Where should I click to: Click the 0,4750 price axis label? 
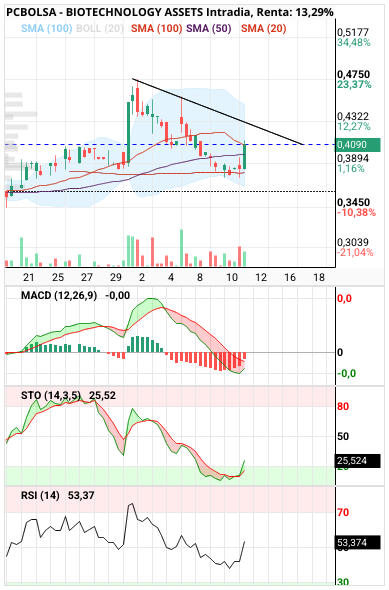tap(353, 74)
